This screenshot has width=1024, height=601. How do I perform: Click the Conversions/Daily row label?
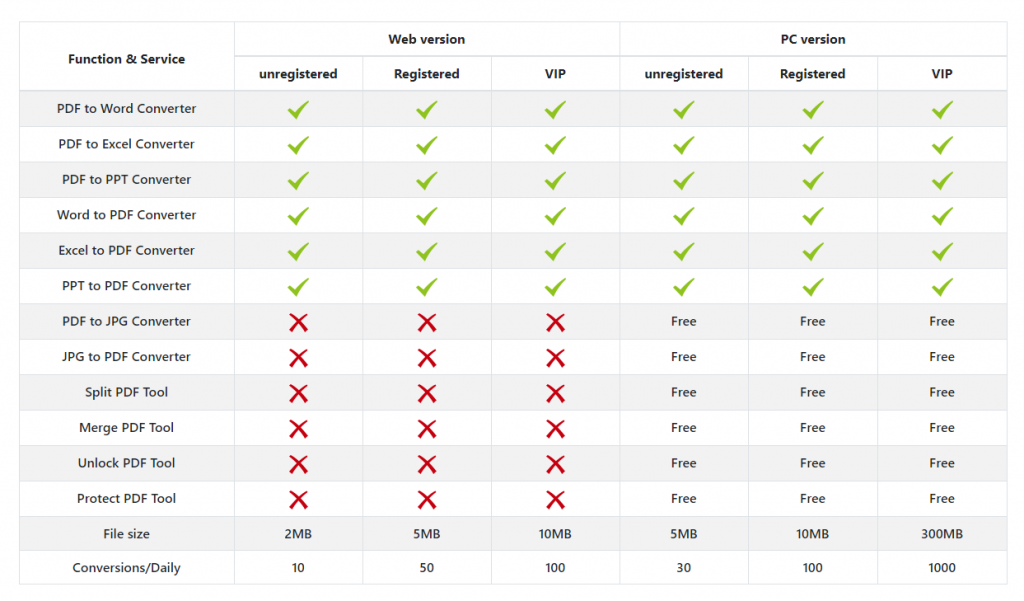pyautogui.click(x=127, y=568)
